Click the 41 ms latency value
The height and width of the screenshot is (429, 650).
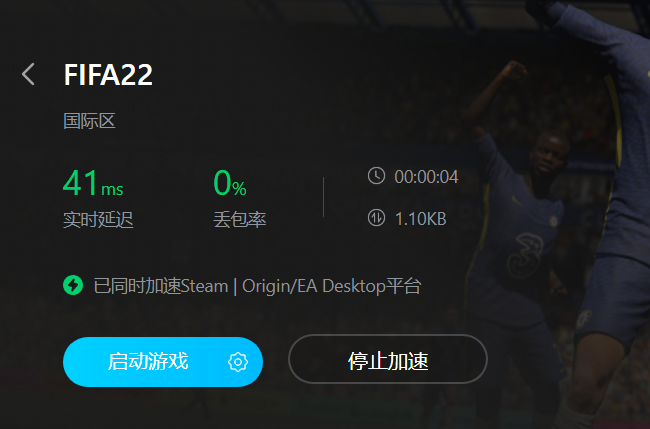pyautogui.click(x=93, y=183)
